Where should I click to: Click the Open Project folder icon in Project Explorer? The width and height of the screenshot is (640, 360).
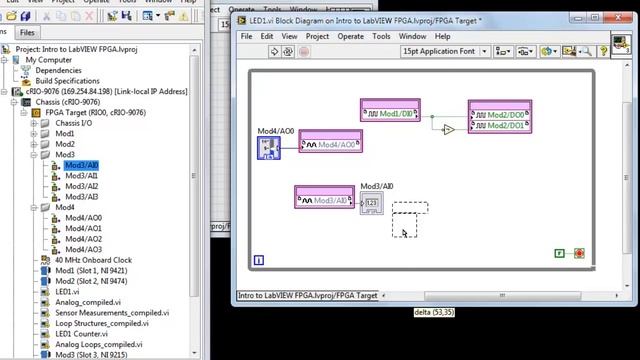(11, 16)
